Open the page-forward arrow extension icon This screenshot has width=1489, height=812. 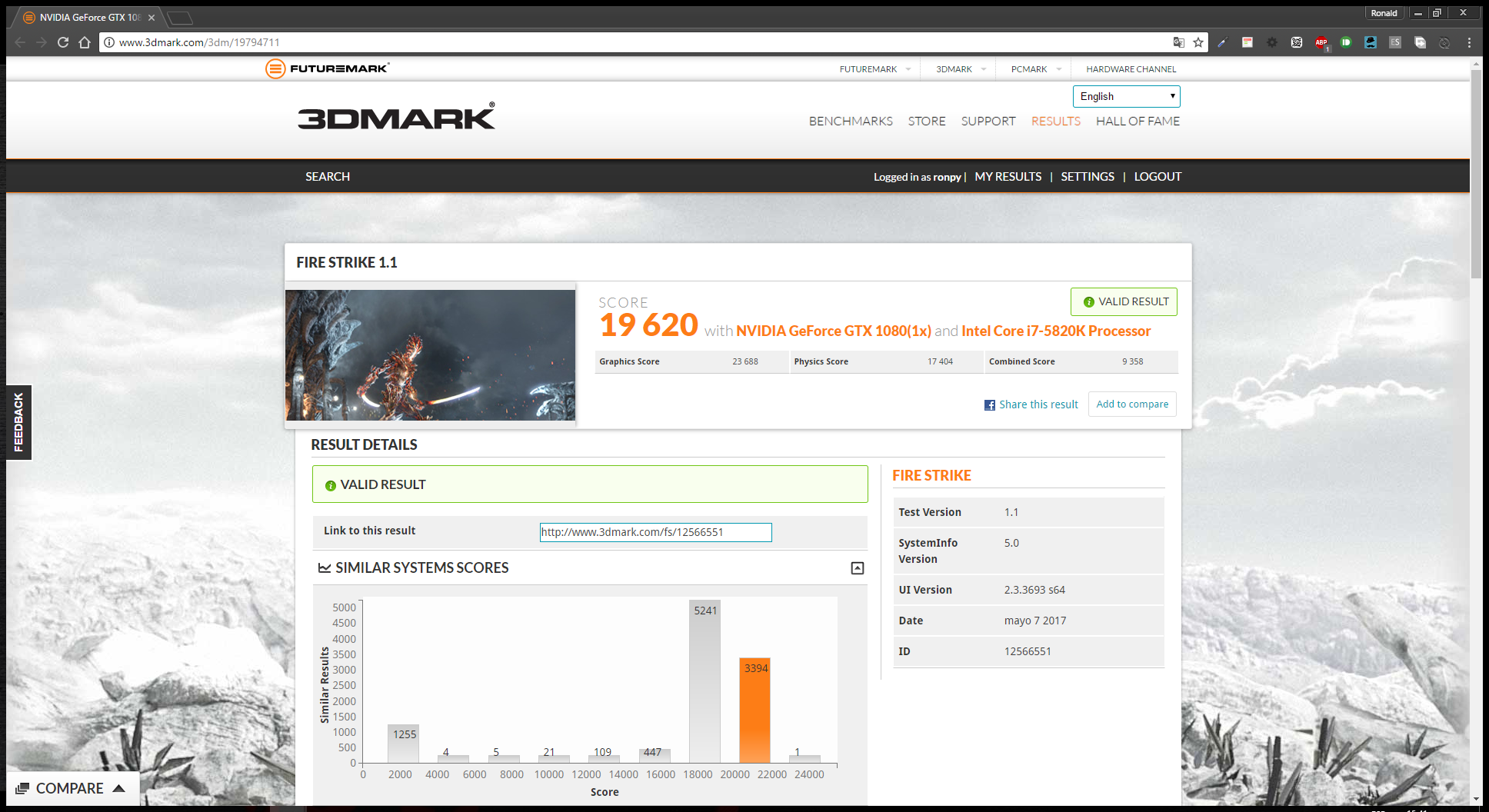[1420, 42]
